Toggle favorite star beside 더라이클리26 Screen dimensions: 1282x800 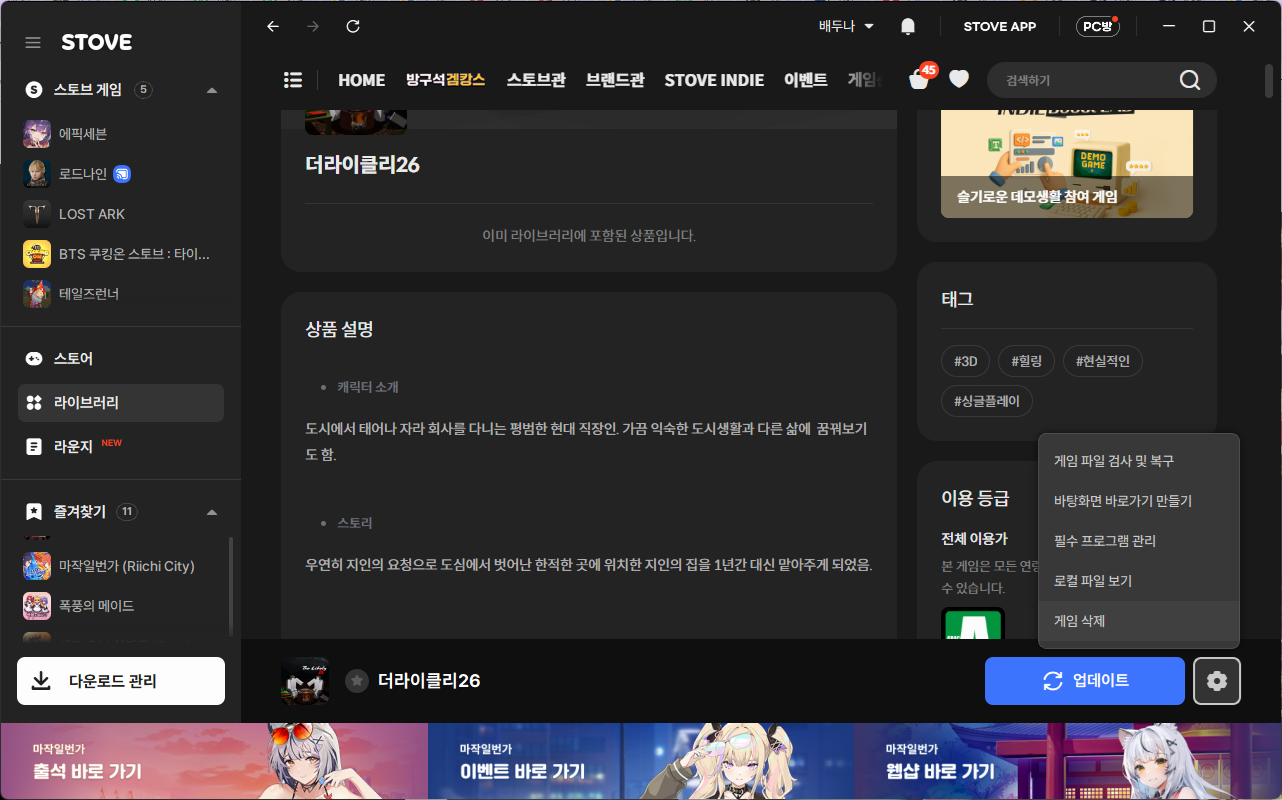click(x=357, y=681)
